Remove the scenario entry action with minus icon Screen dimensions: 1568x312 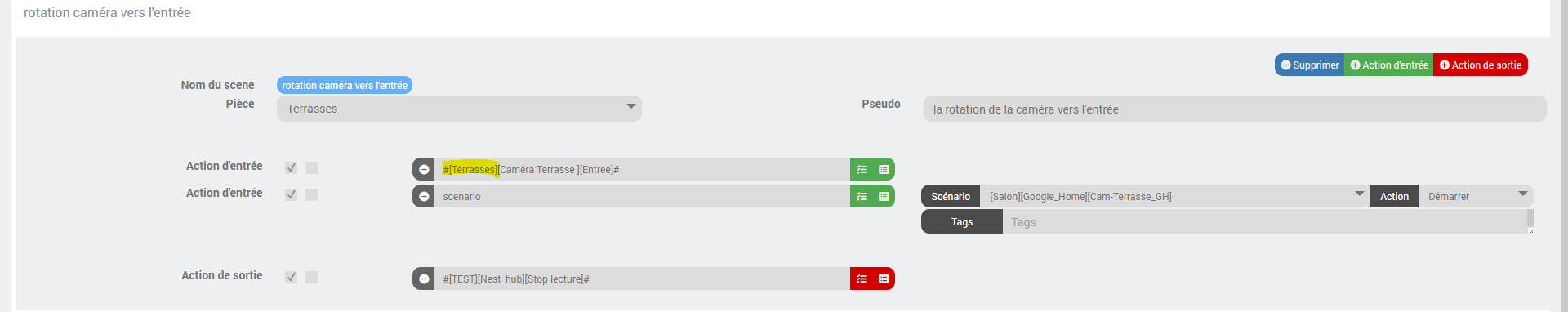[424, 196]
